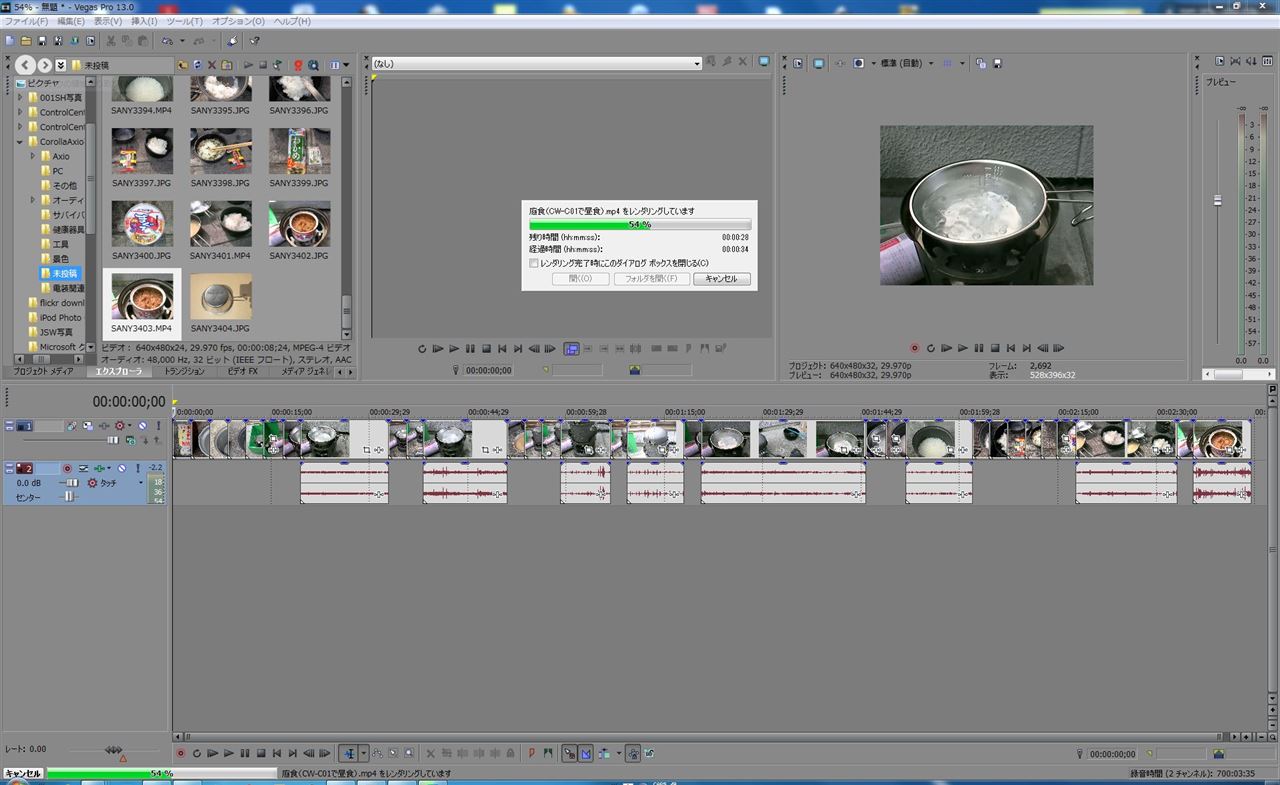Open the undo history dropdown arrow

tap(182, 41)
